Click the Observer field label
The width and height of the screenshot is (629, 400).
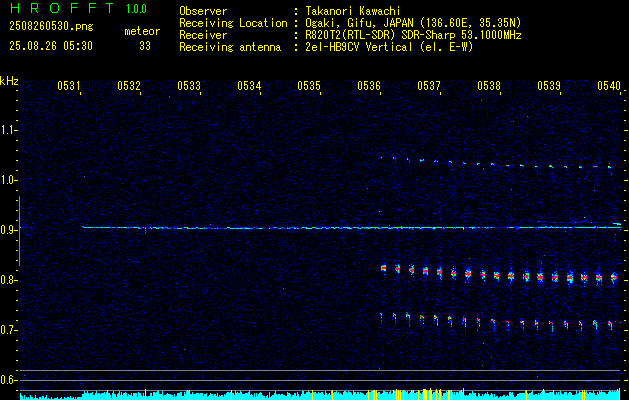[x=203, y=11]
